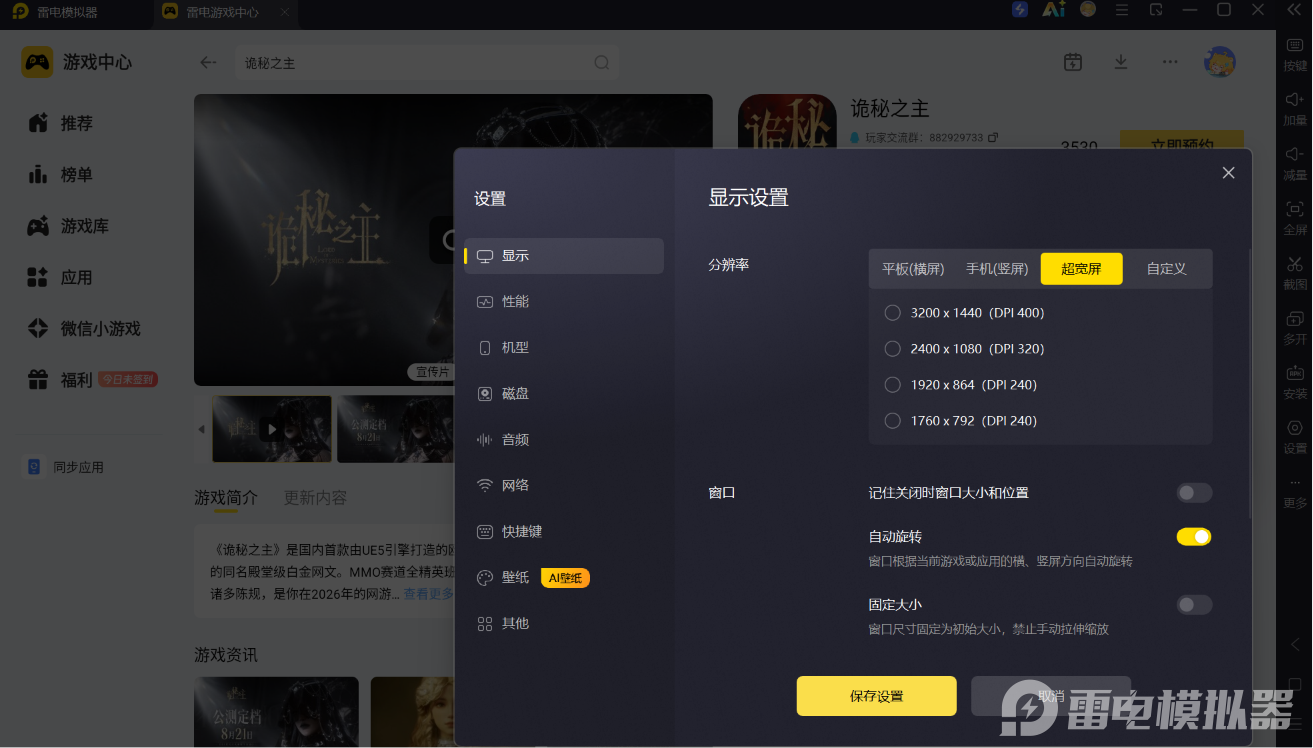Toggle 全屏 fullscreen mode in the sidebar
The image size is (1313, 748).
[1295, 218]
